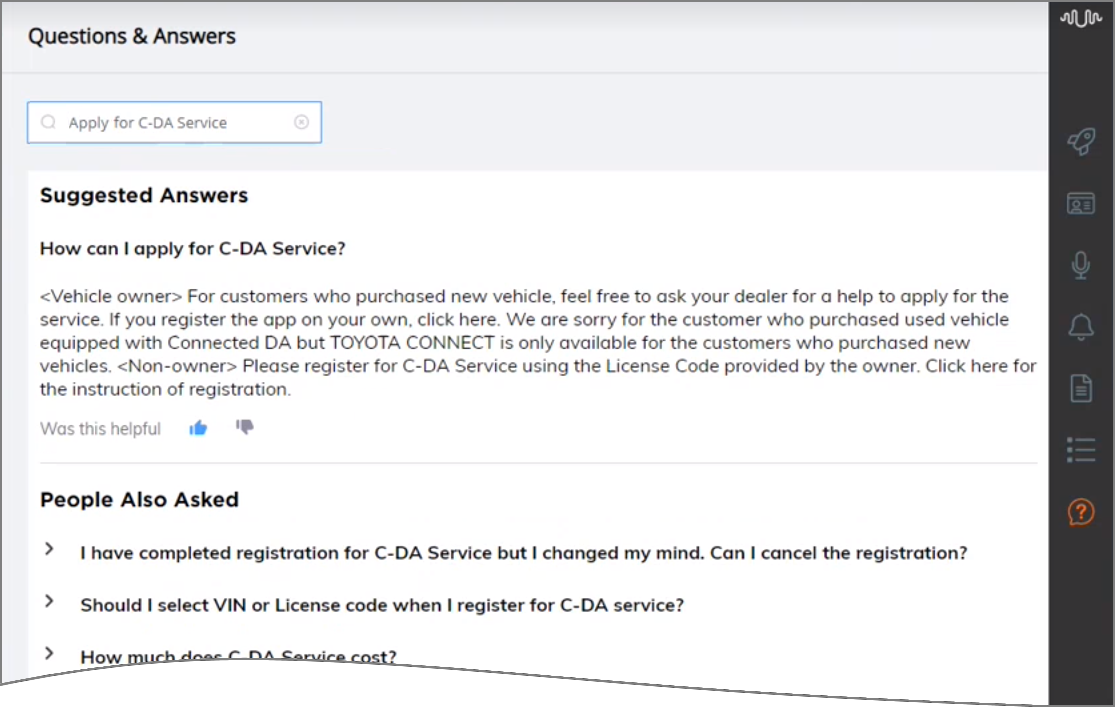The width and height of the screenshot is (1115, 707).
Task: Clear the search field with the x icon
Action: click(x=302, y=122)
